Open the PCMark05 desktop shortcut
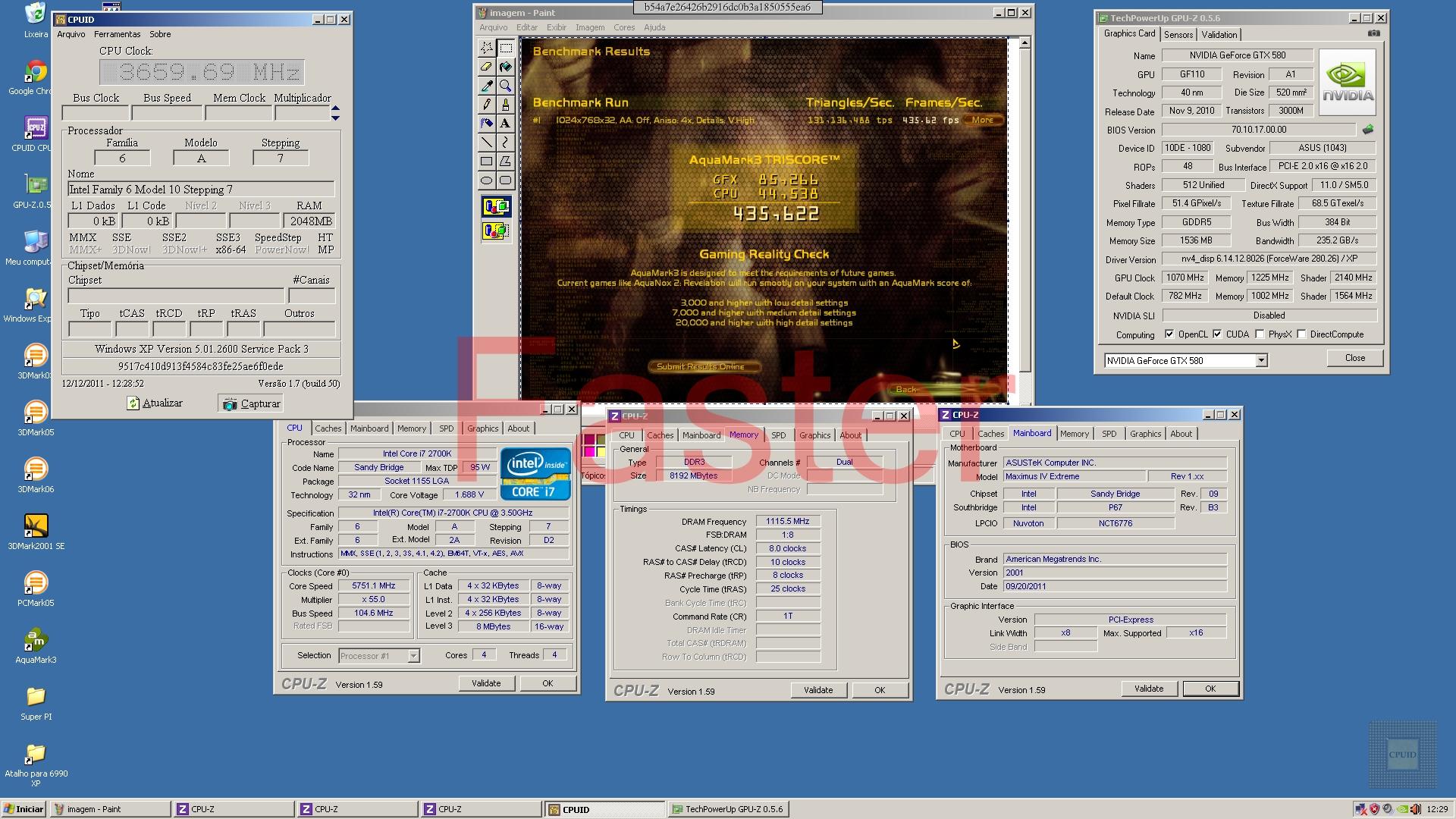Screen dimensions: 1456x819 click(x=36, y=590)
